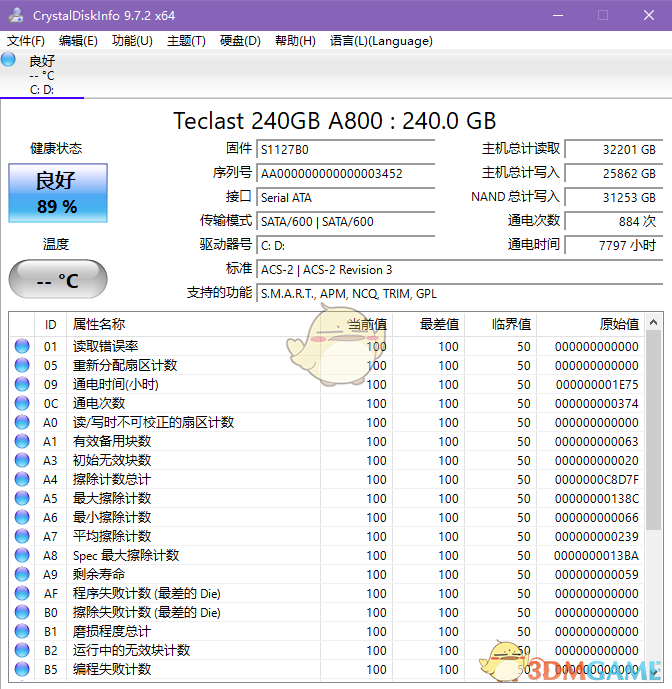Click the blue status icon for attribute 01

[x=22, y=346]
